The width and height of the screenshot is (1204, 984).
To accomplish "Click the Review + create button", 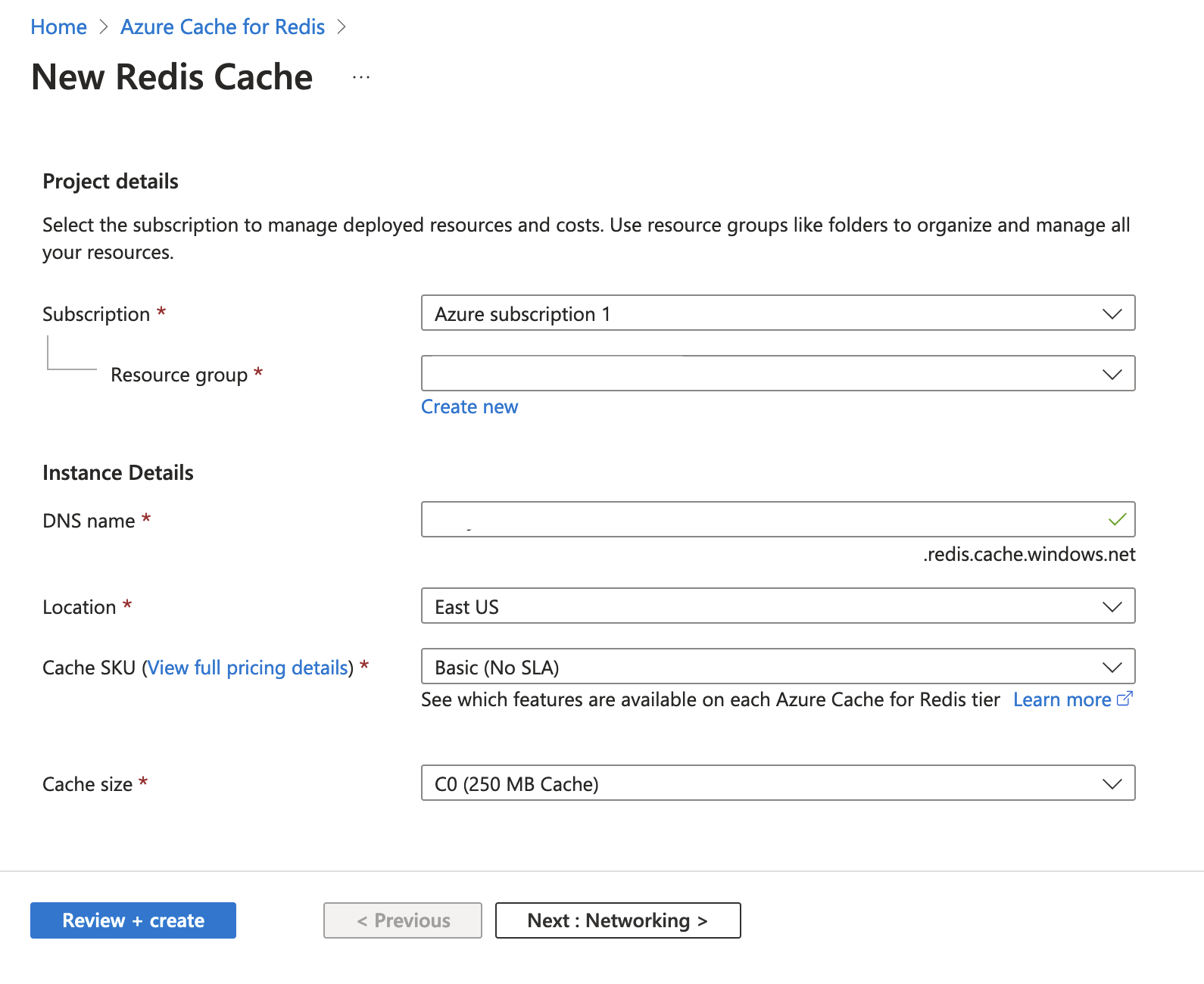I will 133,920.
